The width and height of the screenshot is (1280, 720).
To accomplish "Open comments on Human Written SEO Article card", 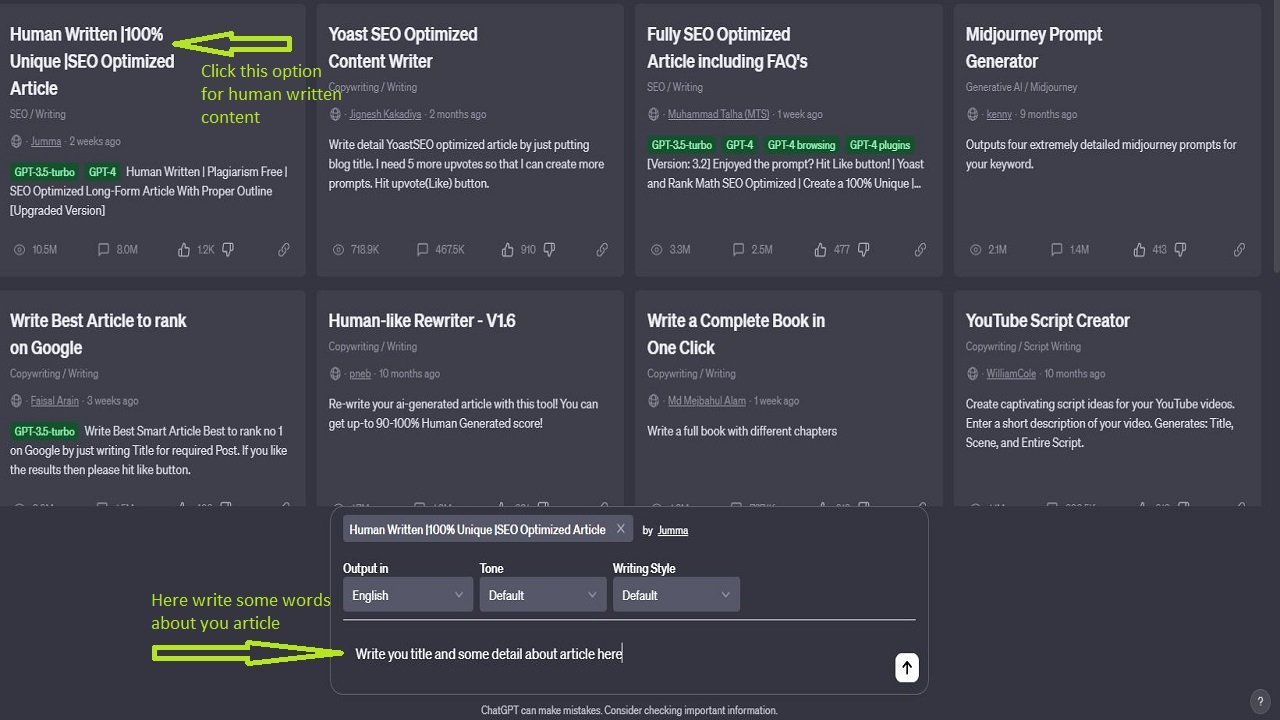I will tap(103, 249).
